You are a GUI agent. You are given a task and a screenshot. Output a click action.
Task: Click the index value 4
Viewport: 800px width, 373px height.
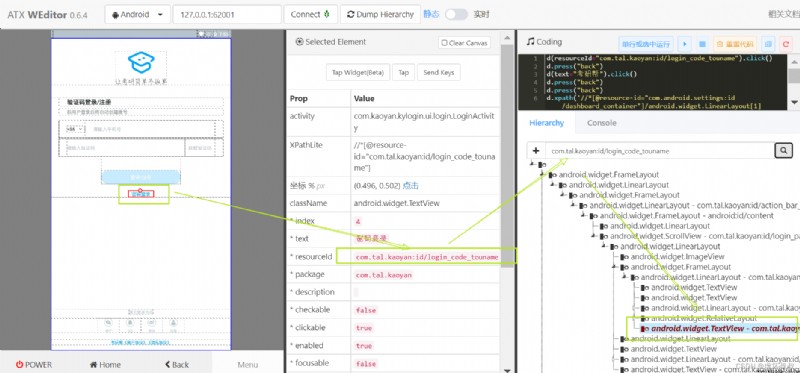tap(358, 221)
